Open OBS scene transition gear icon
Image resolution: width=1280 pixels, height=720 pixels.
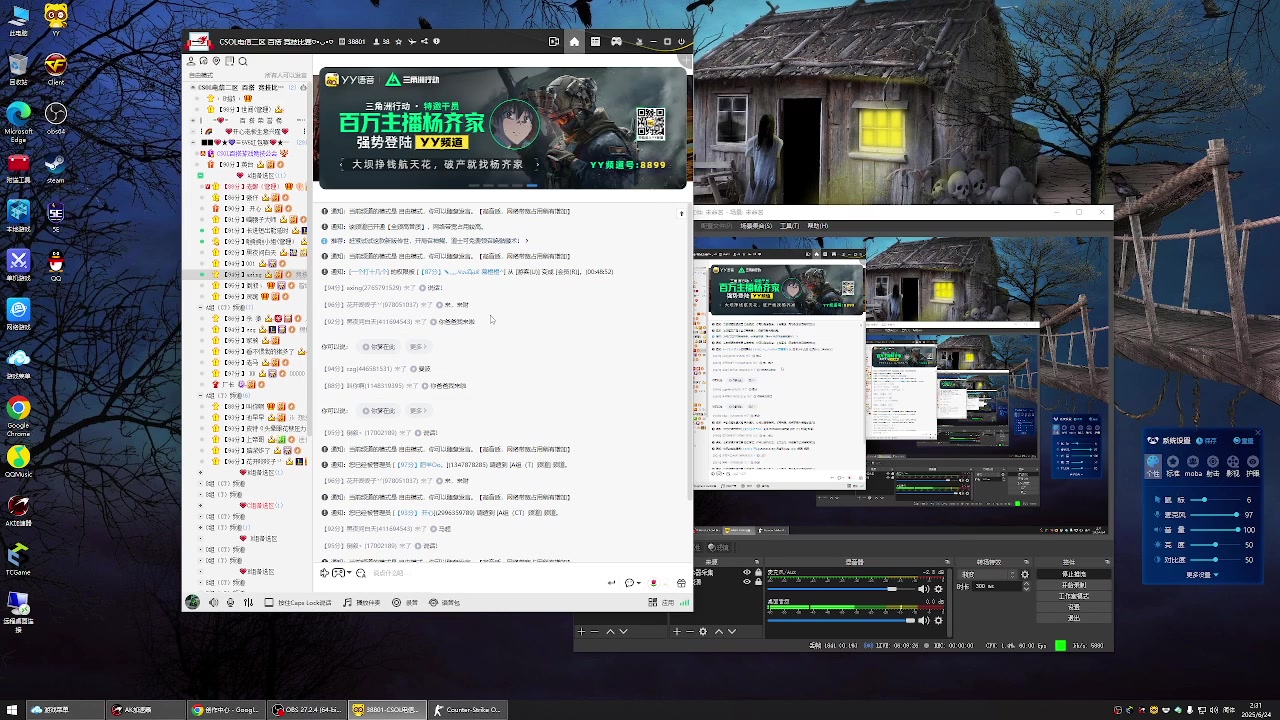(1025, 574)
